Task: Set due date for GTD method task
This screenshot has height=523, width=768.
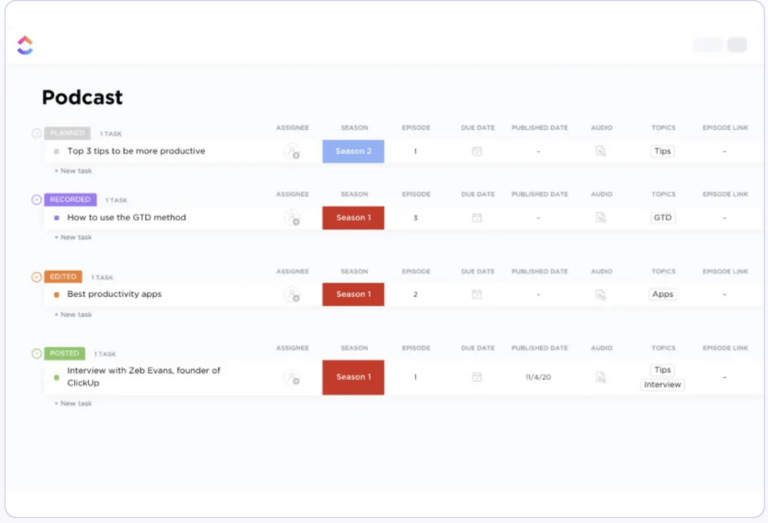Action: (x=477, y=217)
